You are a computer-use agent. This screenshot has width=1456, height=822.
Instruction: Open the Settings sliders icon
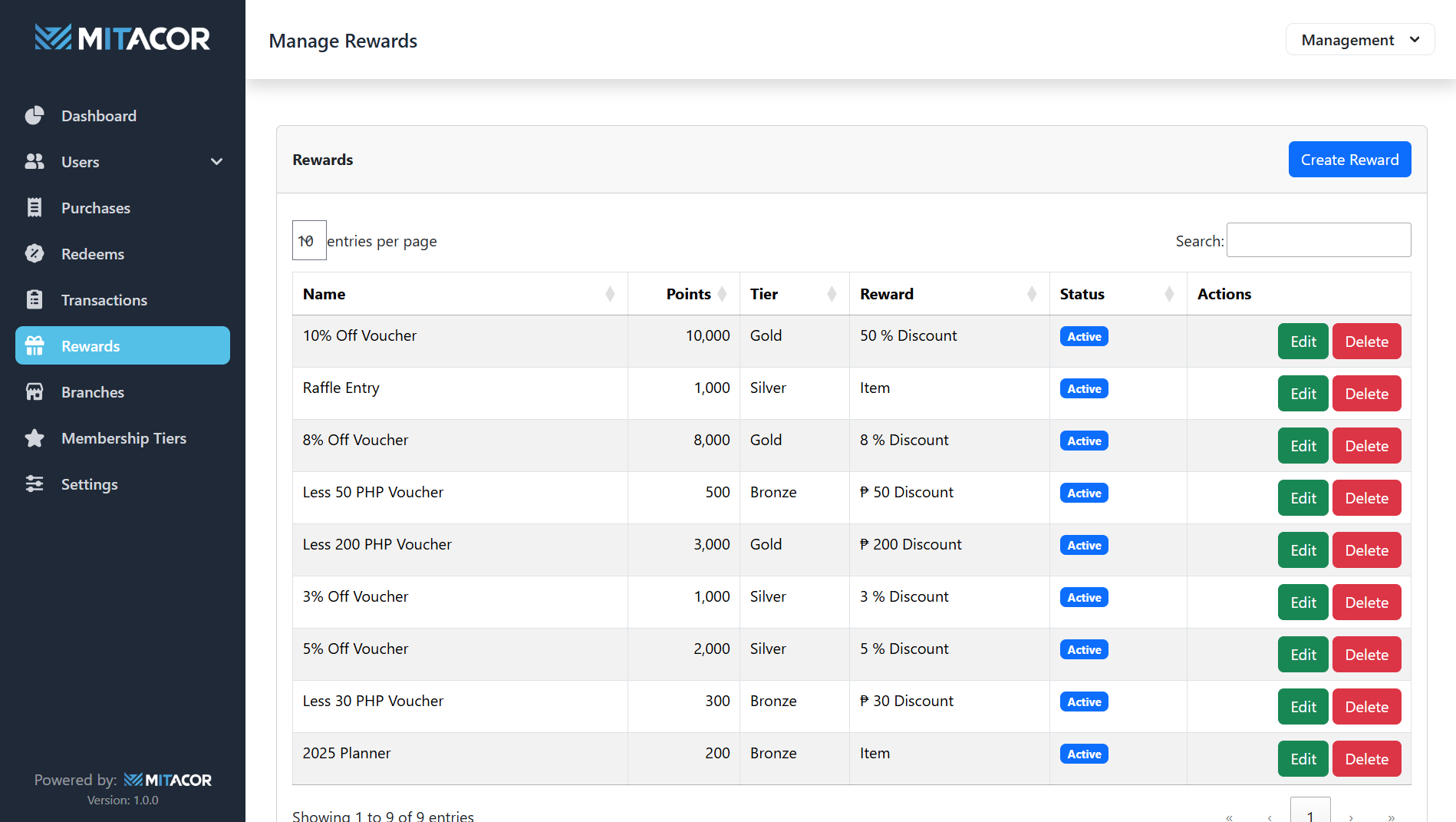click(35, 484)
